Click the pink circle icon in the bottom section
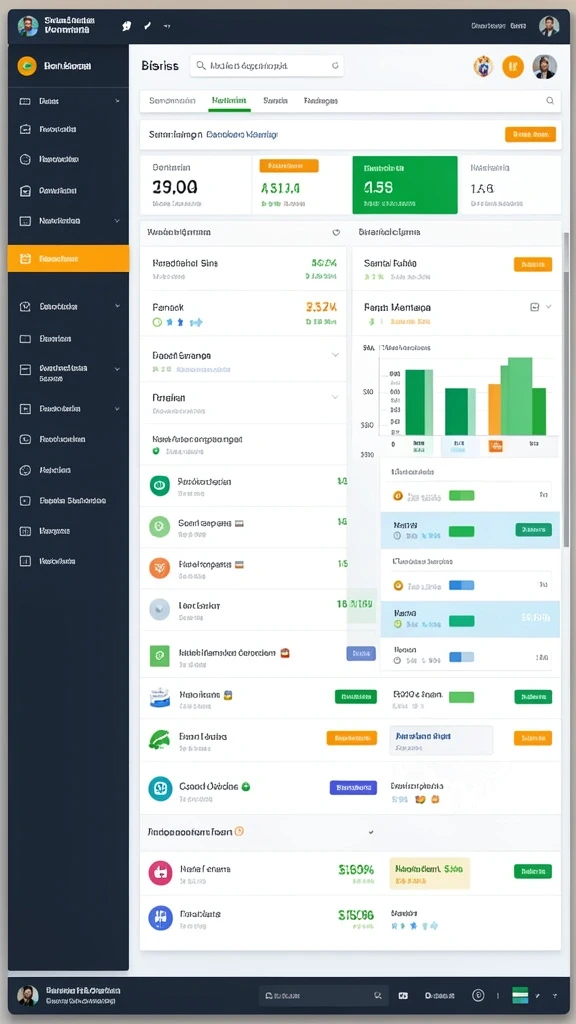576x1024 pixels. click(161, 873)
